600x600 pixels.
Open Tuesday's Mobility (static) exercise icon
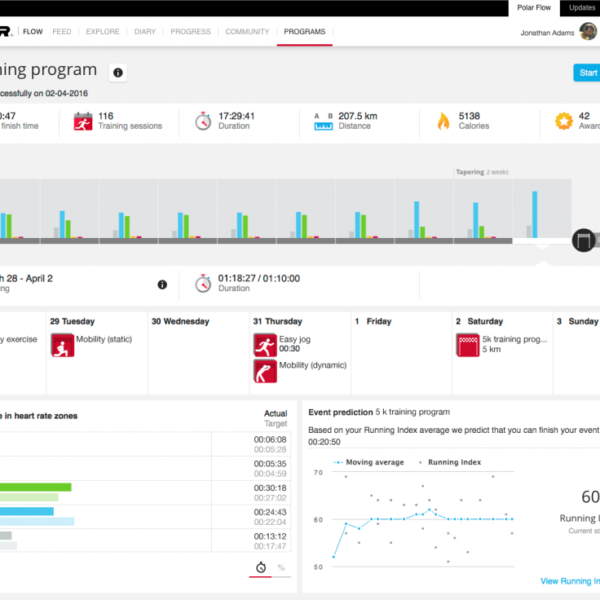point(61,346)
